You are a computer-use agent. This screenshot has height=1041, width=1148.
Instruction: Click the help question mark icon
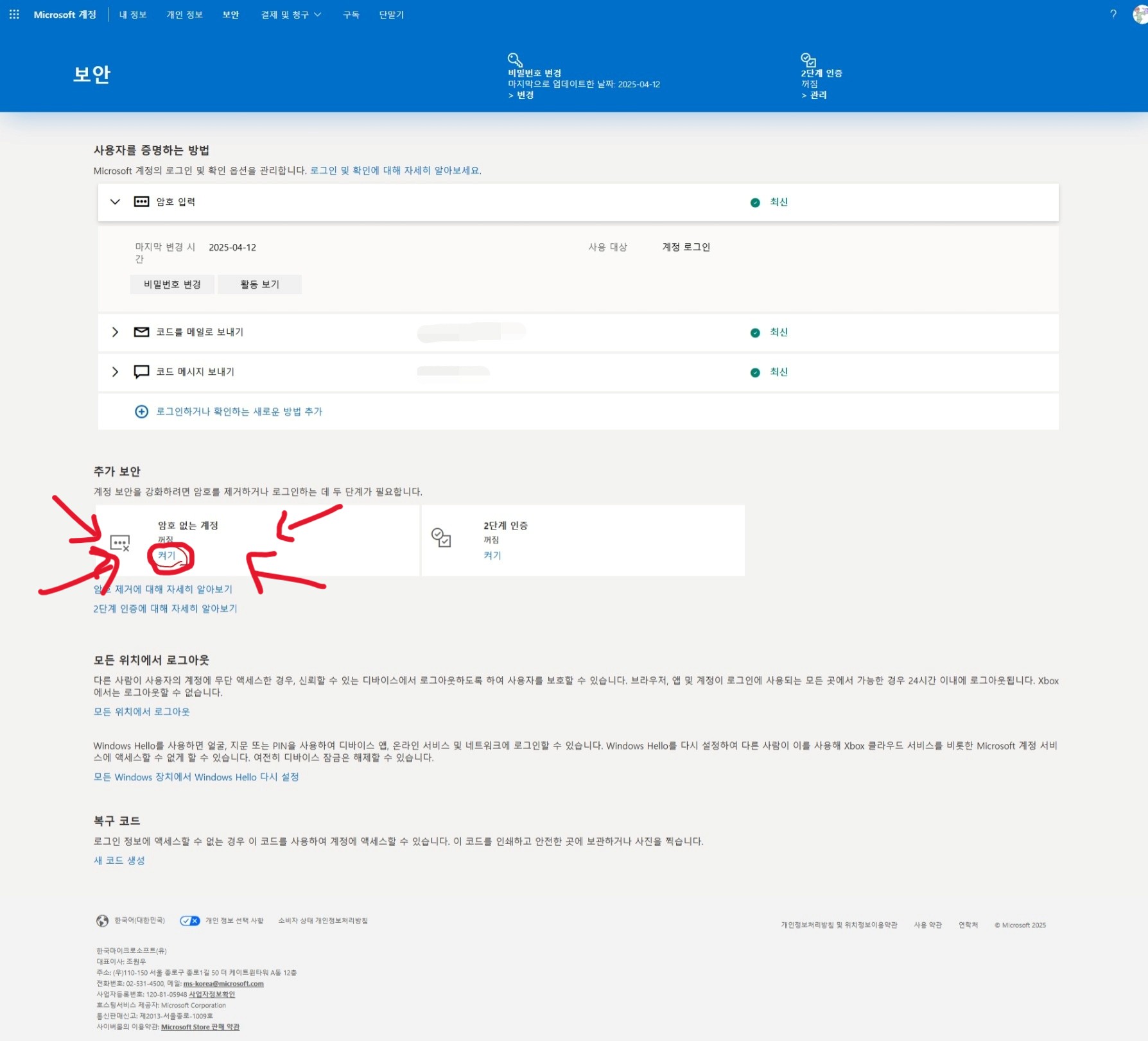1113,14
